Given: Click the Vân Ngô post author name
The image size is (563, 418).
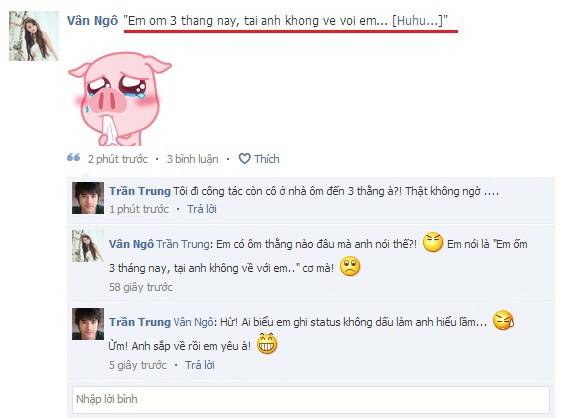Looking at the screenshot, I should [x=92, y=21].
